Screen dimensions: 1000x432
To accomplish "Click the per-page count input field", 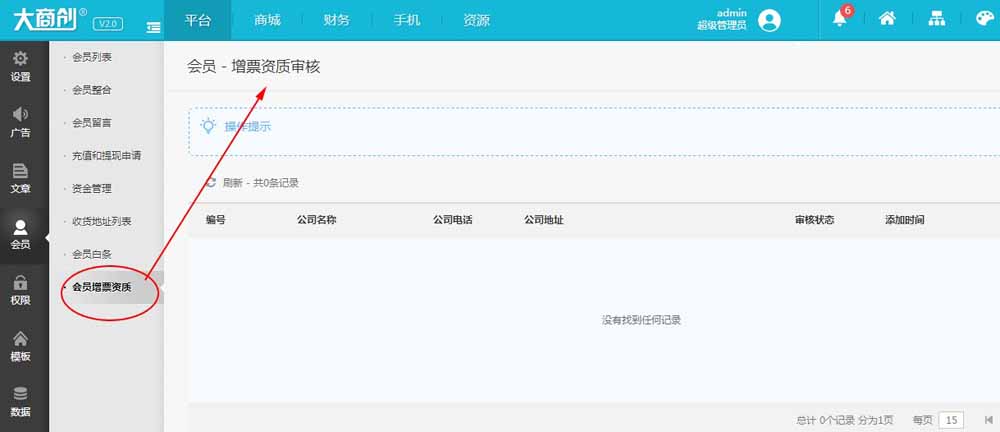I will pos(953,420).
